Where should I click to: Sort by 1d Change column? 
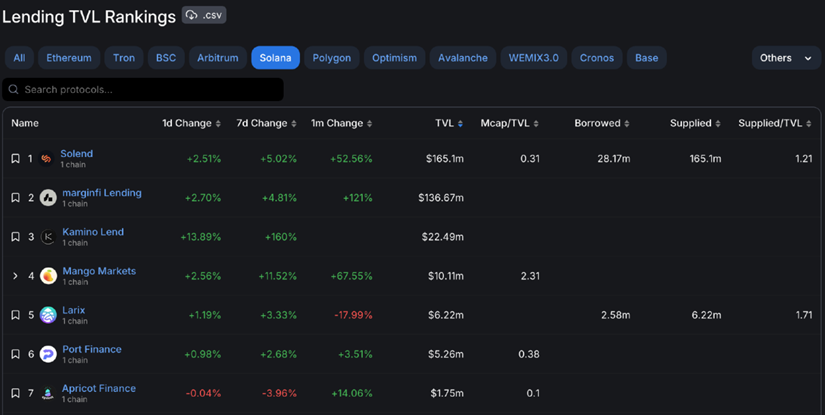pyautogui.click(x=192, y=123)
